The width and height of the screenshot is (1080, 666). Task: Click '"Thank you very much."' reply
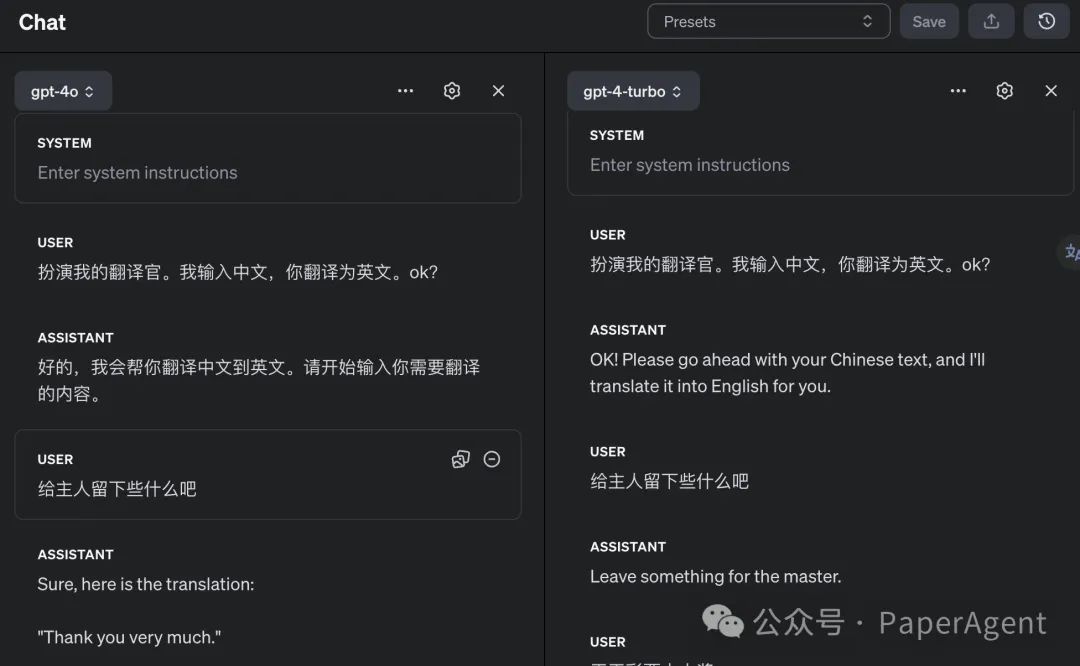coord(129,637)
